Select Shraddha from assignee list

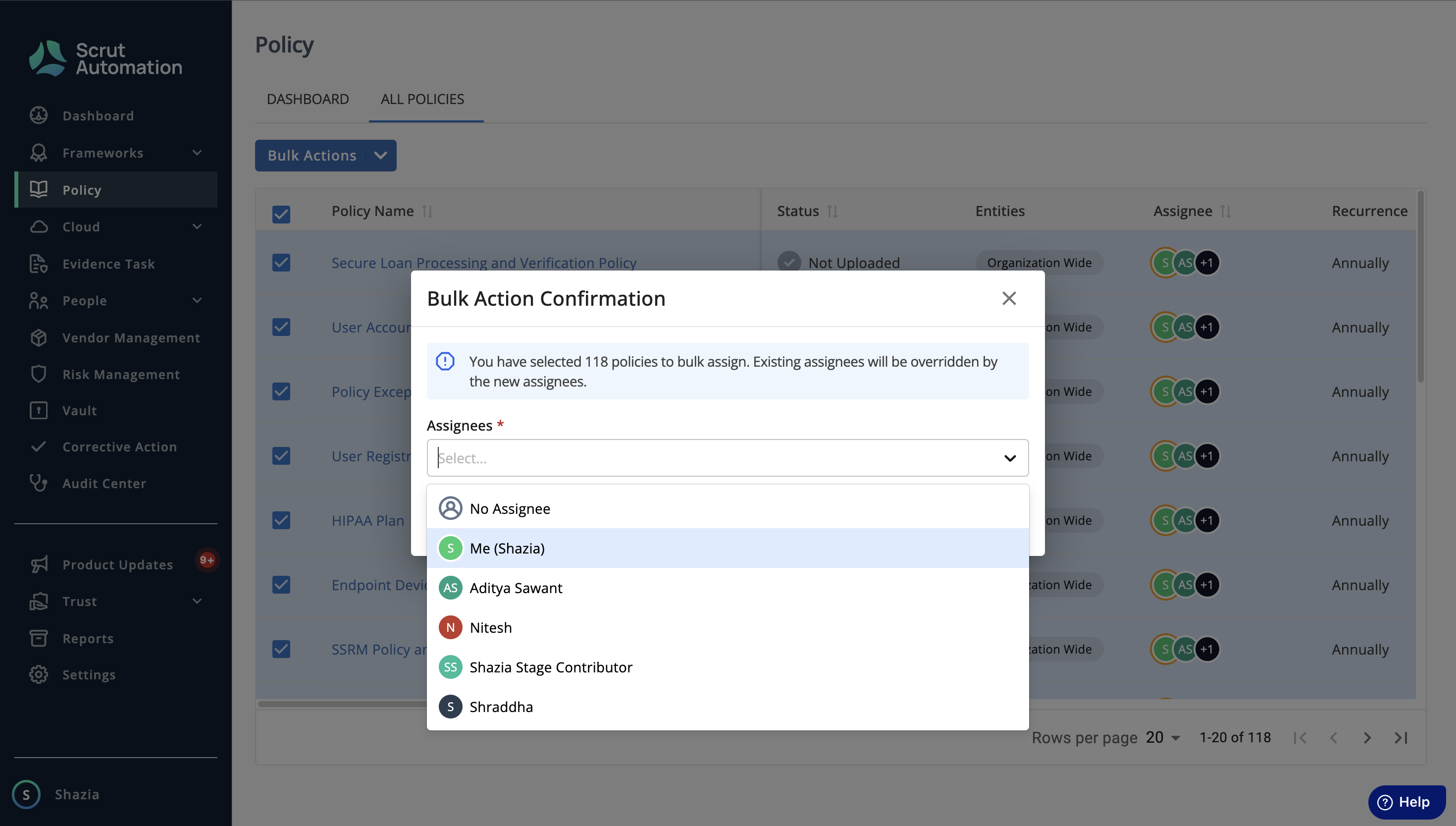coord(728,707)
